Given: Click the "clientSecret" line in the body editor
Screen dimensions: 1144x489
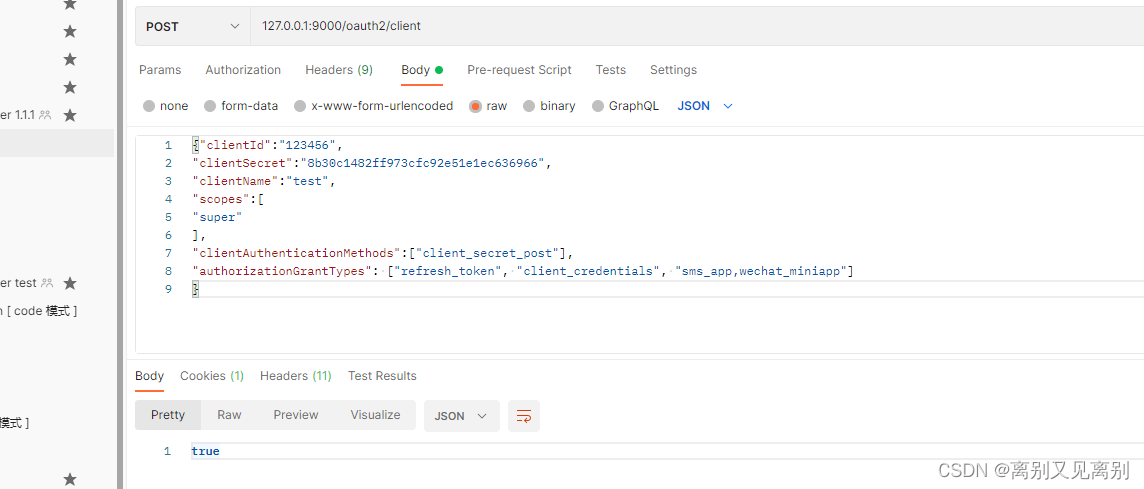Looking at the screenshot, I should click(x=371, y=163).
